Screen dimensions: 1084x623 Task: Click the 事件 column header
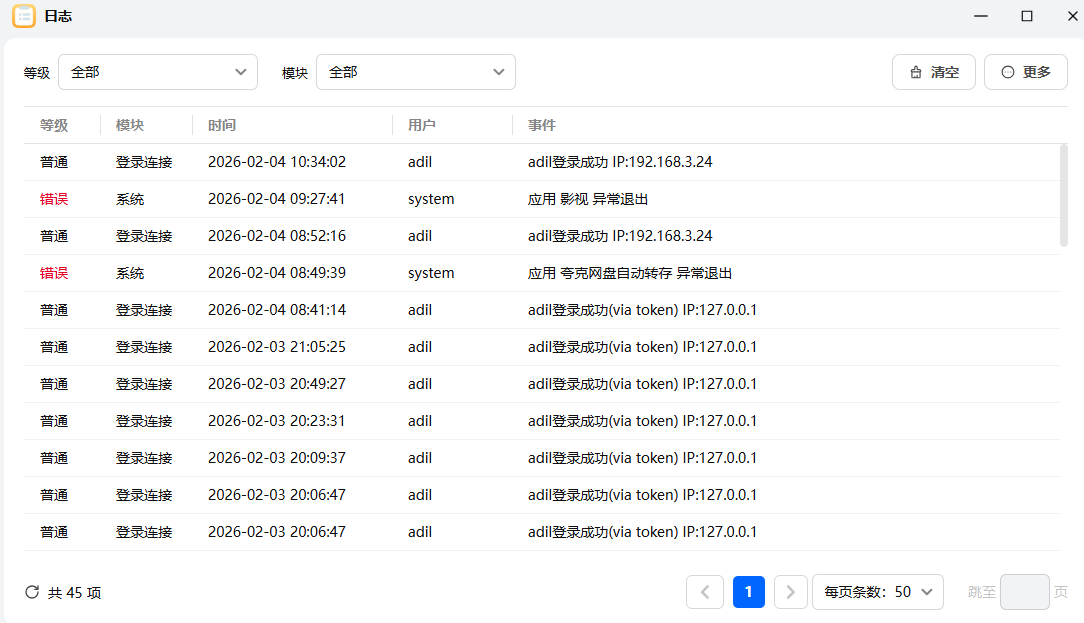[542, 125]
